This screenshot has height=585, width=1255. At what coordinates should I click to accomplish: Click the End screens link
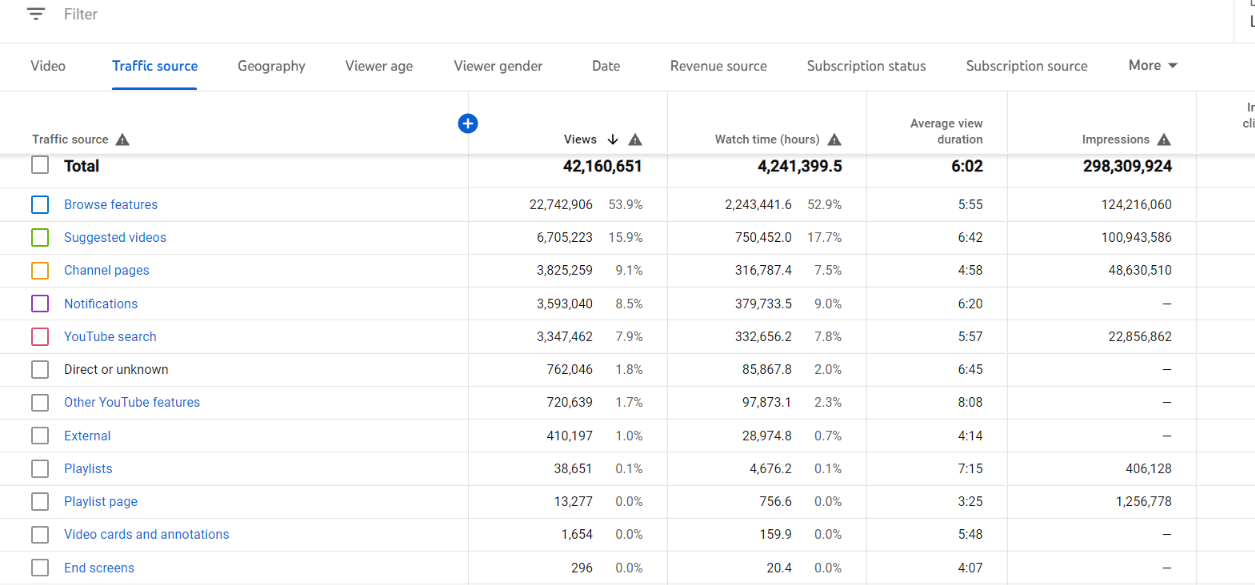pos(99,568)
